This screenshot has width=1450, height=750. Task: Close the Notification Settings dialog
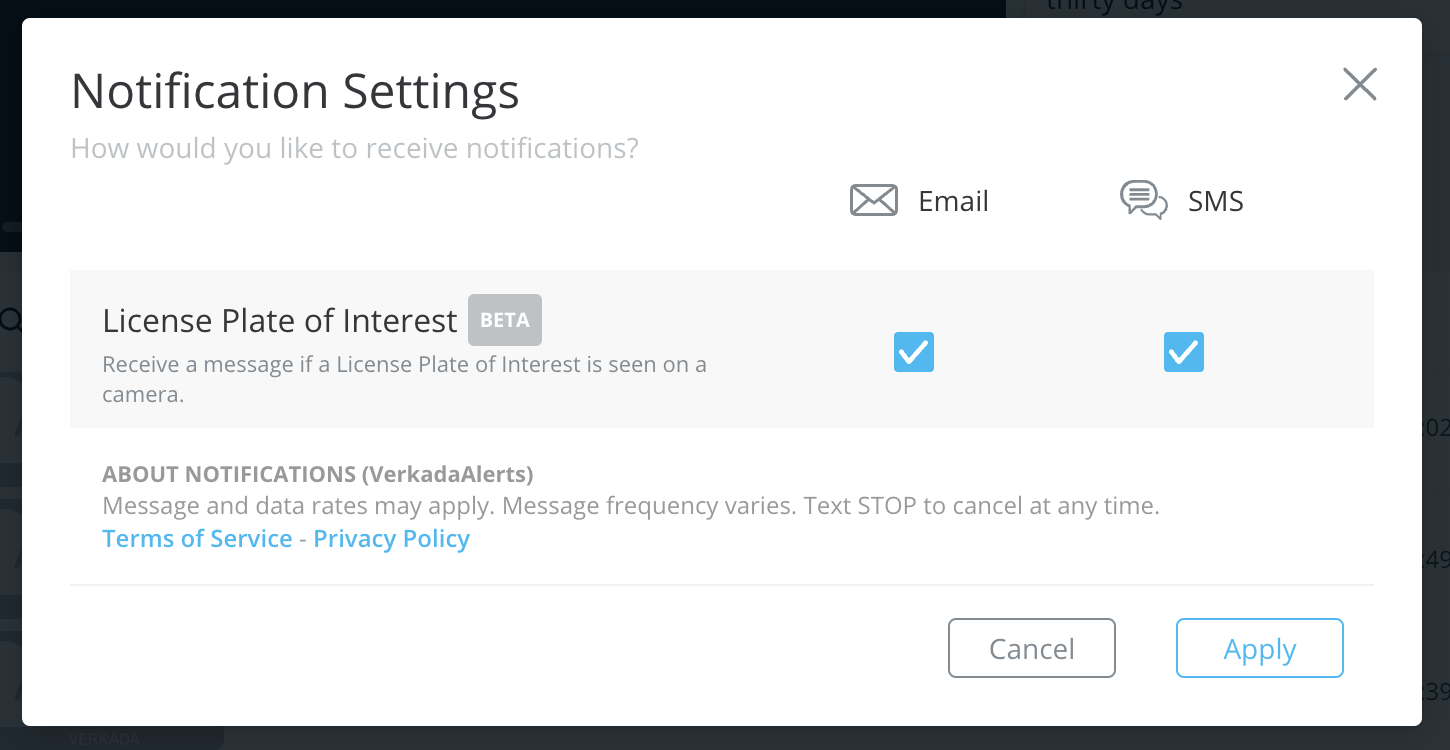(1360, 85)
